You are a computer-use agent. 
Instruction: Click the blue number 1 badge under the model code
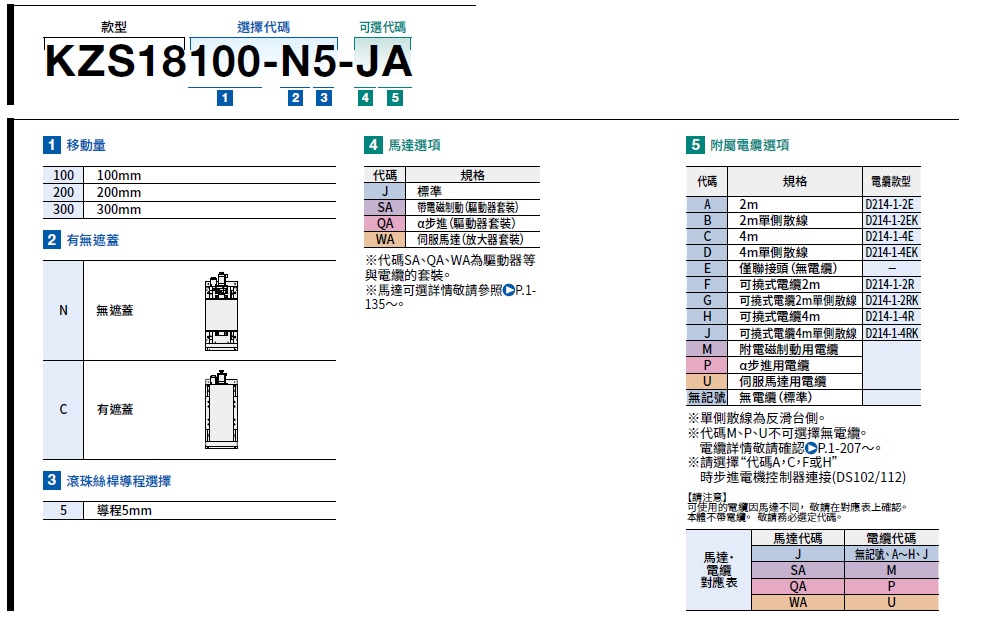(225, 98)
